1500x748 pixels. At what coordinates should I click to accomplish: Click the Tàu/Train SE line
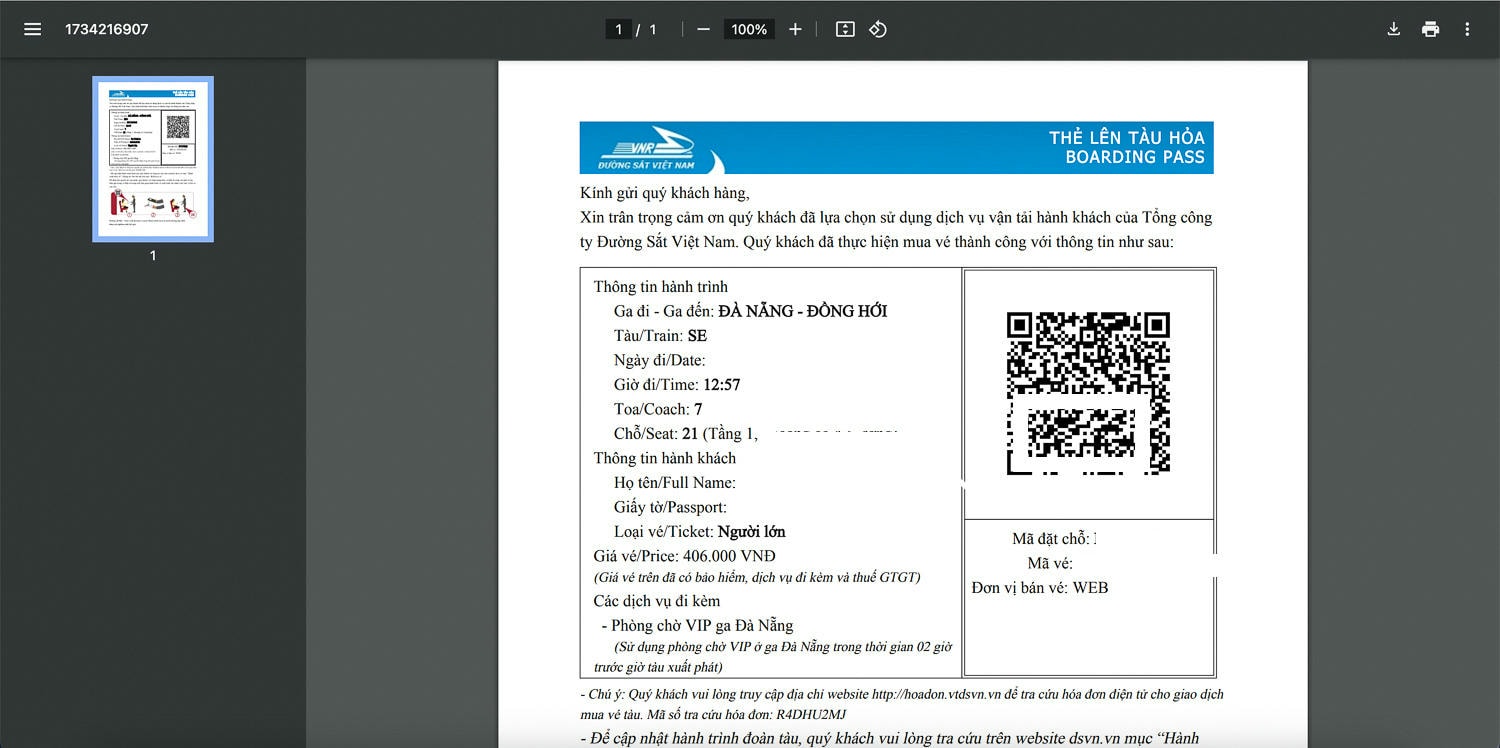pyautogui.click(x=660, y=335)
